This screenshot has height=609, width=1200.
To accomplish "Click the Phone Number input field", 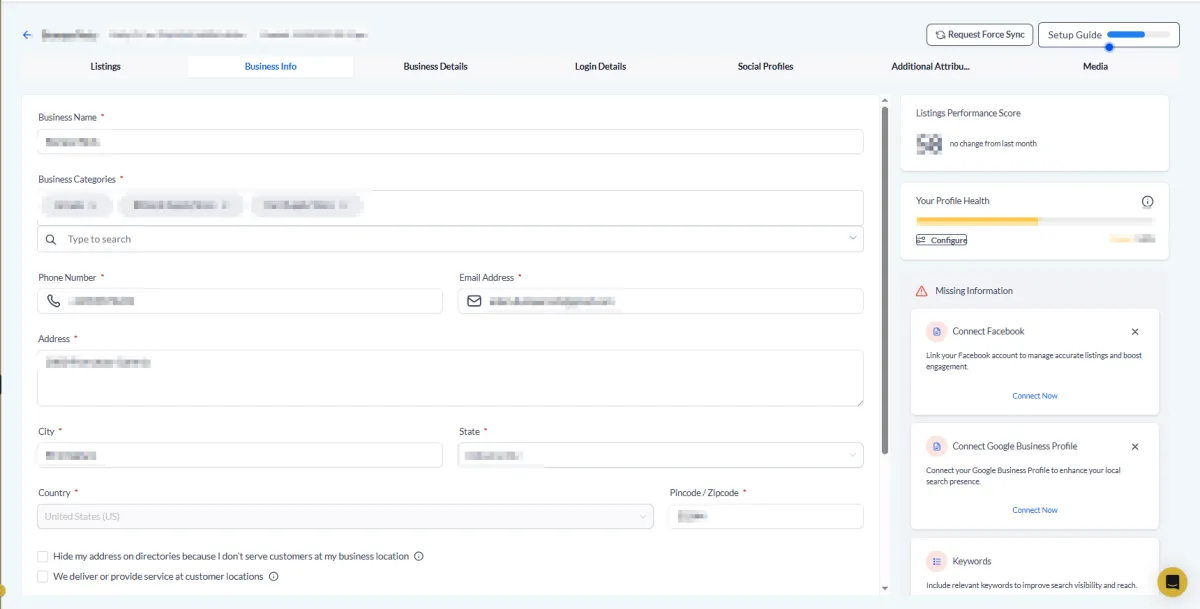I will coord(240,301).
